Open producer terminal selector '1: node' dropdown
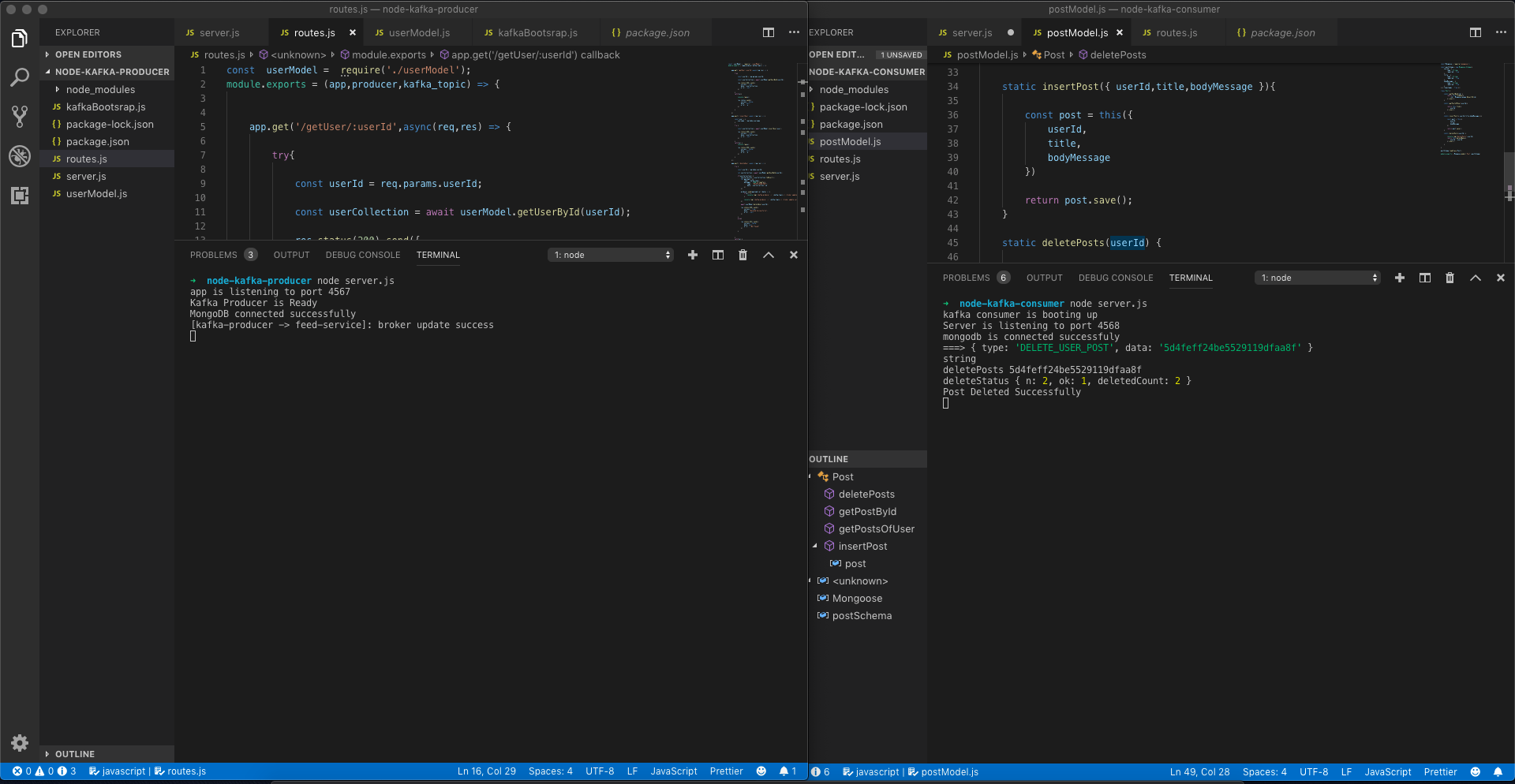The image size is (1515, 784). (x=611, y=255)
